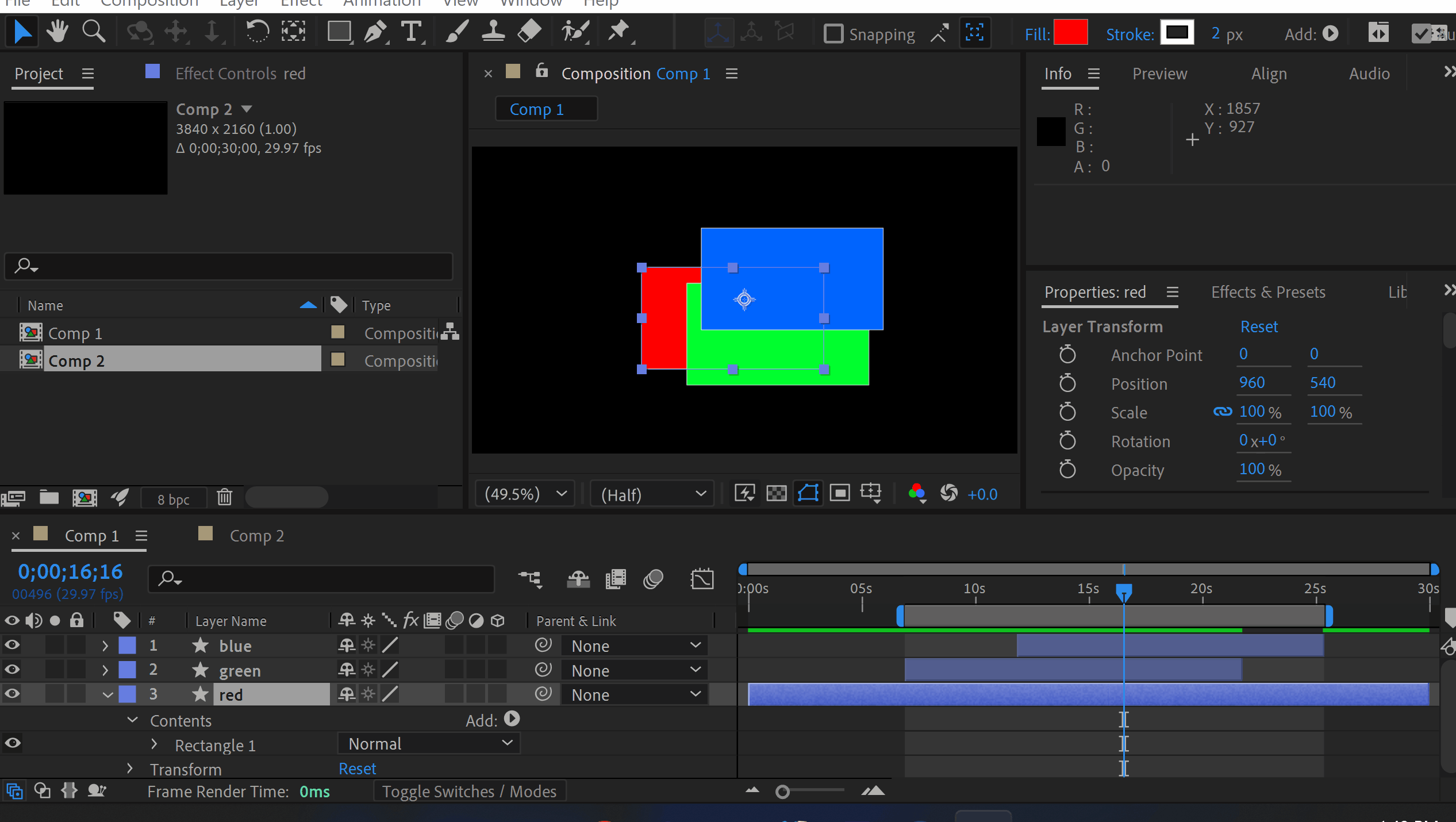This screenshot has width=1456, height=822.
Task: Select the Hand tool
Action: (57, 32)
